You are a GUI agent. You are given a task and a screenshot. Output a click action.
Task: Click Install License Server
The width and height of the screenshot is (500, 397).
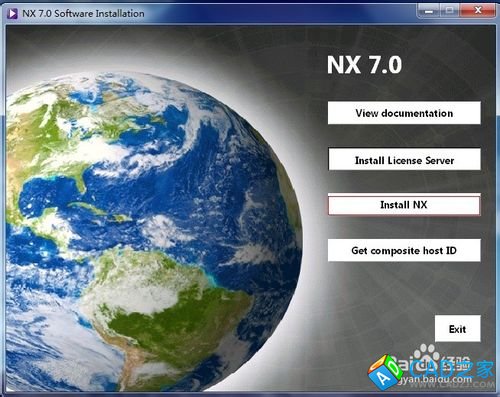pos(404,160)
